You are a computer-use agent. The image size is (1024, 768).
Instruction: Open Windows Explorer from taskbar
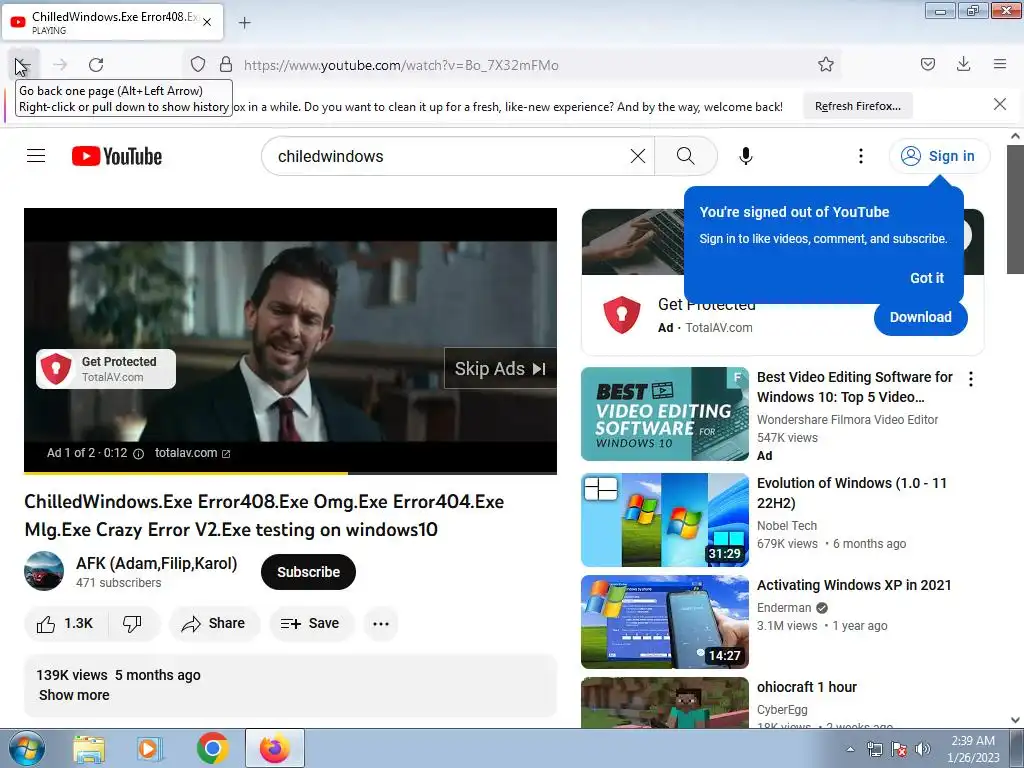pyautogui.click(x=89, y=749)
